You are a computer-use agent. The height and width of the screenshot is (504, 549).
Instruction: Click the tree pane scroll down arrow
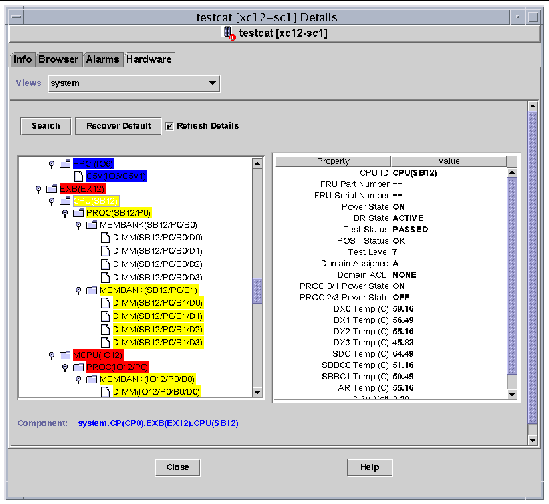[257, 392]
